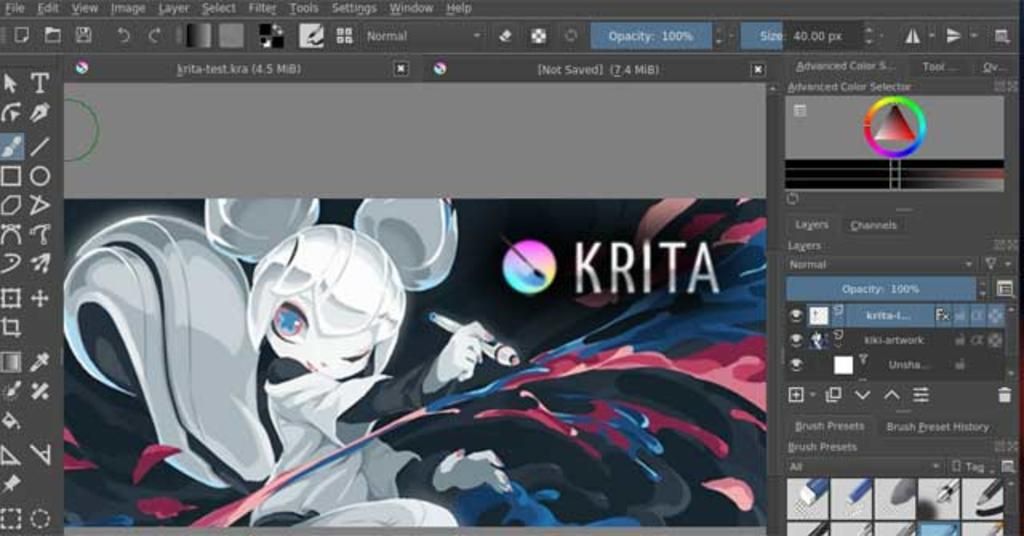
Task: Open the Filter menu
Action: pos(262,8)
